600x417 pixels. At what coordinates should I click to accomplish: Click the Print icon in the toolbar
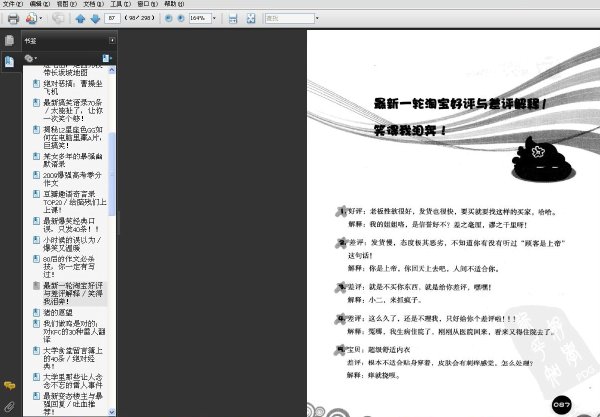tap(13, 18)
